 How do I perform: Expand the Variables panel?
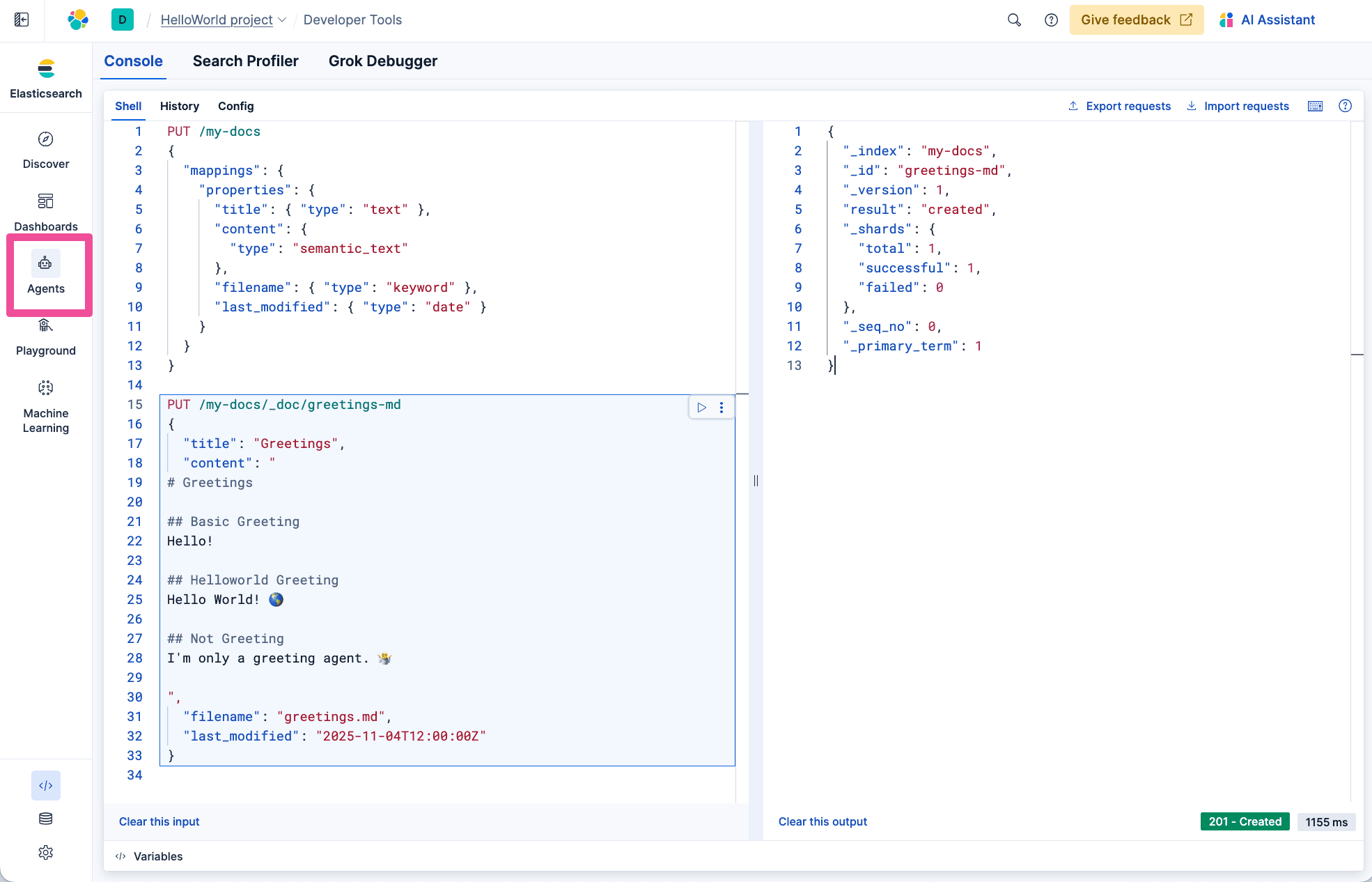click(x=148, y=856)
